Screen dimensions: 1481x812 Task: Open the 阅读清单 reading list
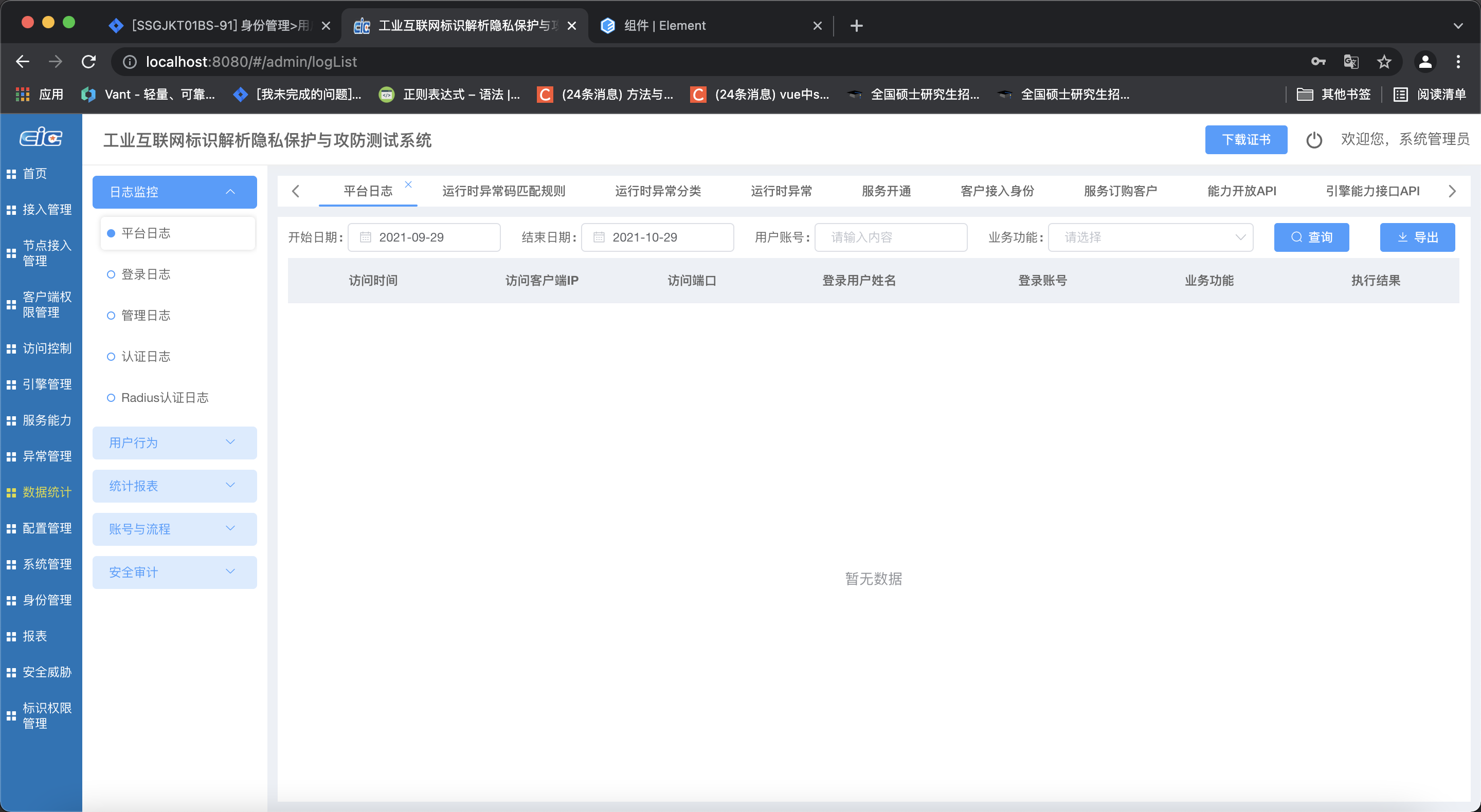click(x=1430, y=94)
